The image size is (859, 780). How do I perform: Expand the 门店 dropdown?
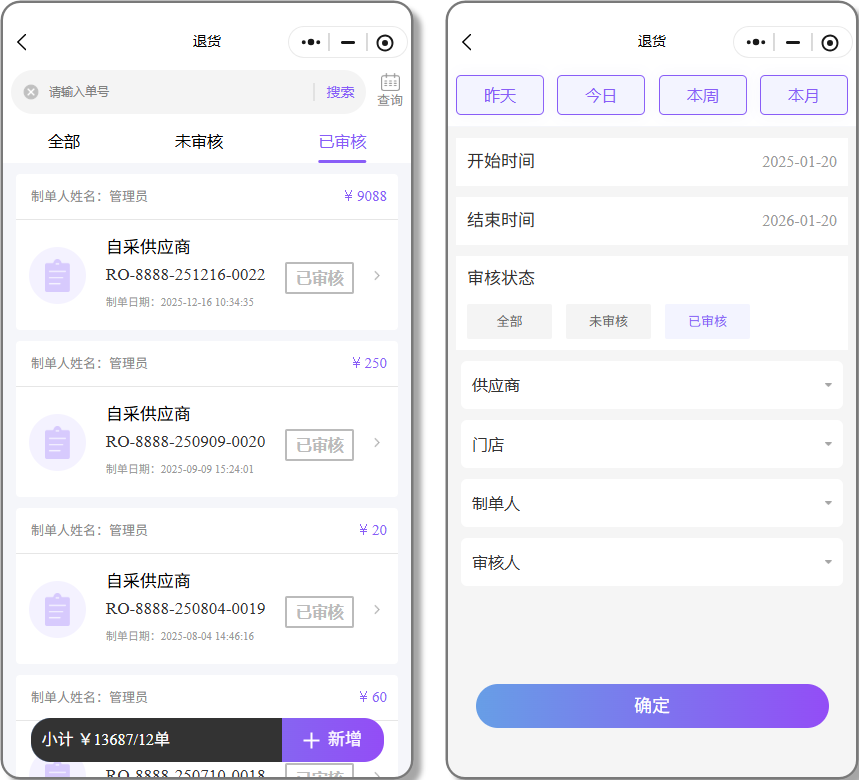pyautogui.click(x=651, y=444)
